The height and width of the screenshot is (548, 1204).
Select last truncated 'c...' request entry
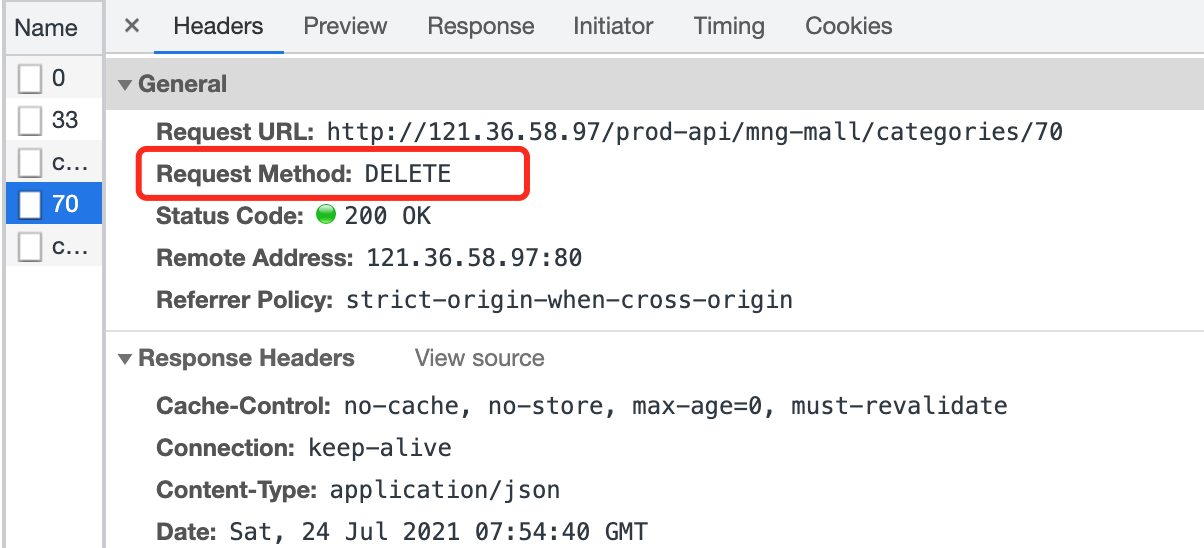tap(54, 247)
